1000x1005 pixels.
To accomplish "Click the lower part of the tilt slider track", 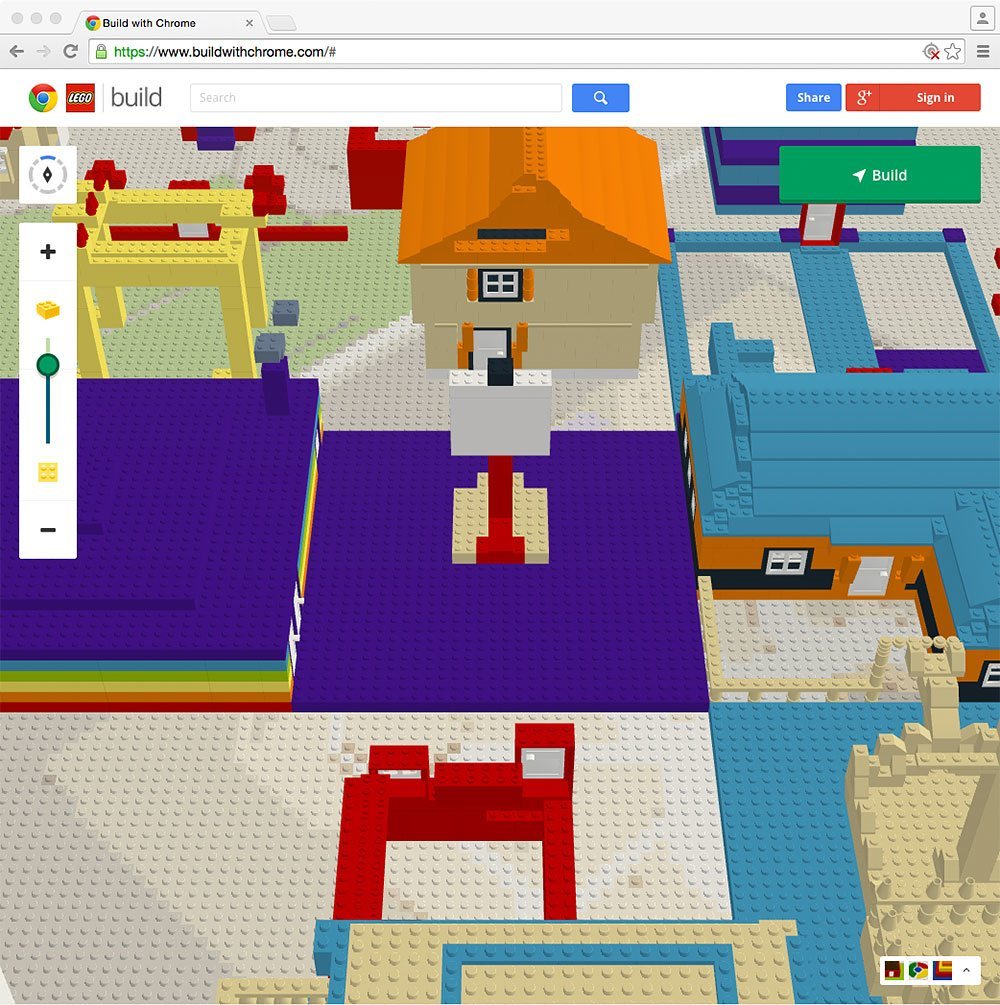I will click(48, 410).
